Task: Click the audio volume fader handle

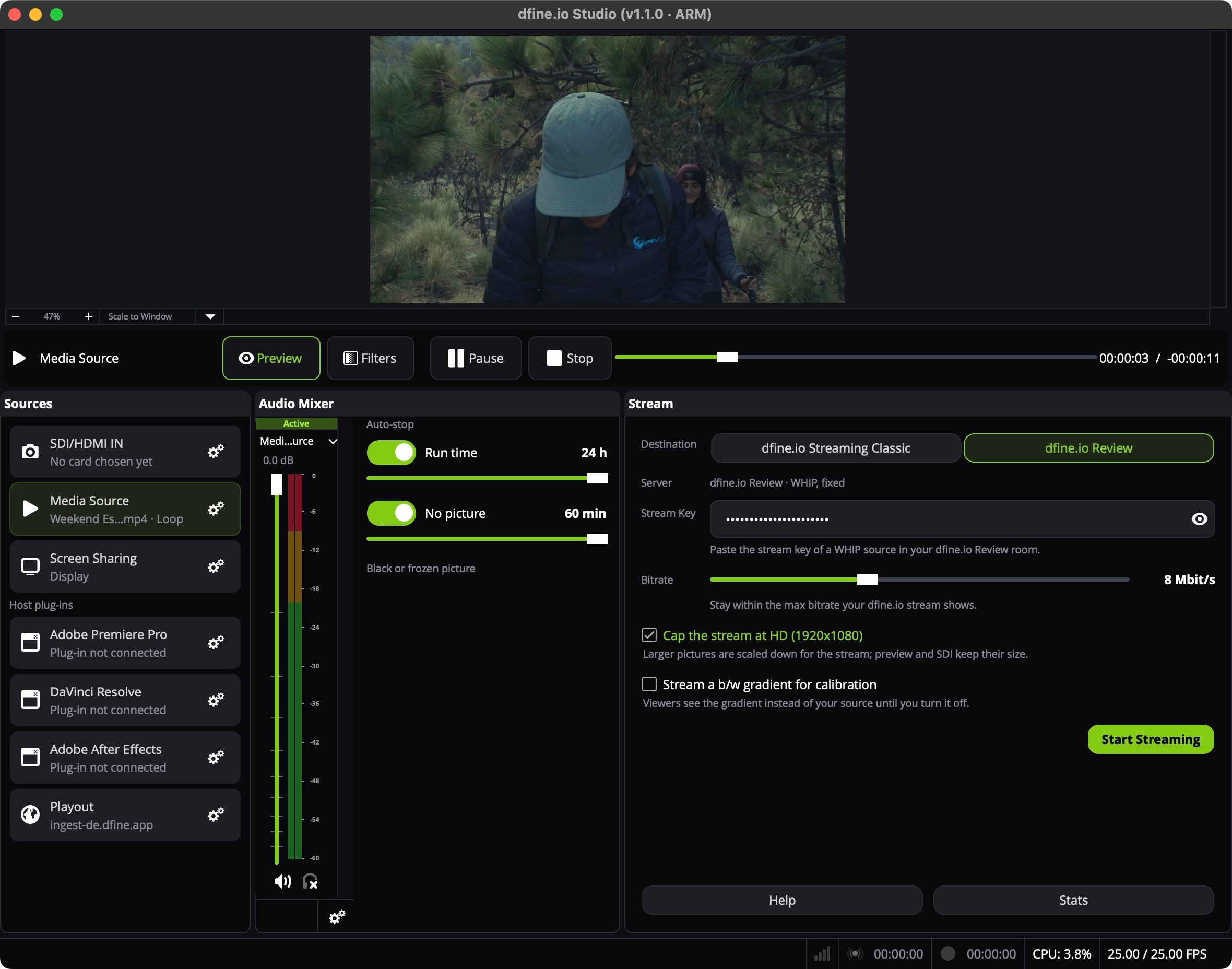Action: pyautogui.click(x=277, y=484)
